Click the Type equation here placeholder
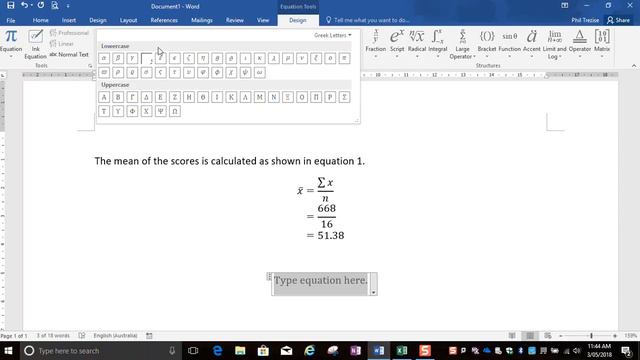This screenshot has width=640, height=360. 320,281
